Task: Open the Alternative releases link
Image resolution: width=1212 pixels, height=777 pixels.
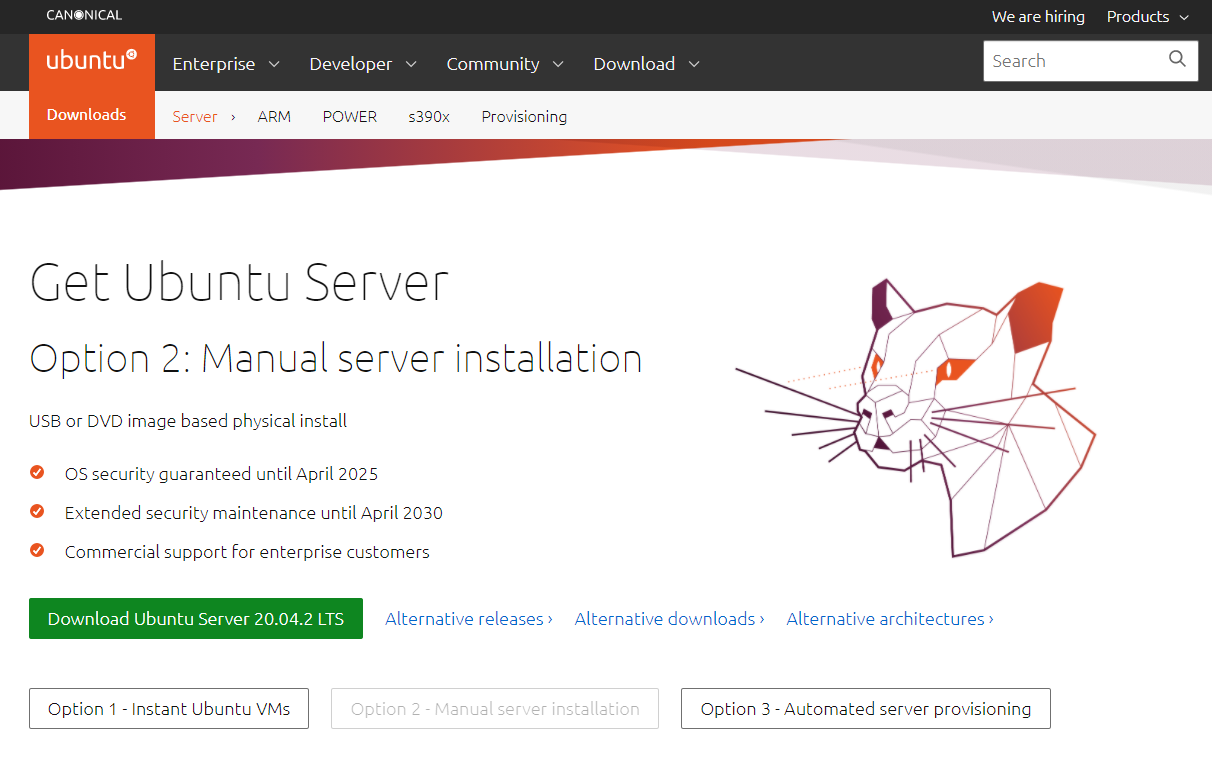Action: click(469, 619)
